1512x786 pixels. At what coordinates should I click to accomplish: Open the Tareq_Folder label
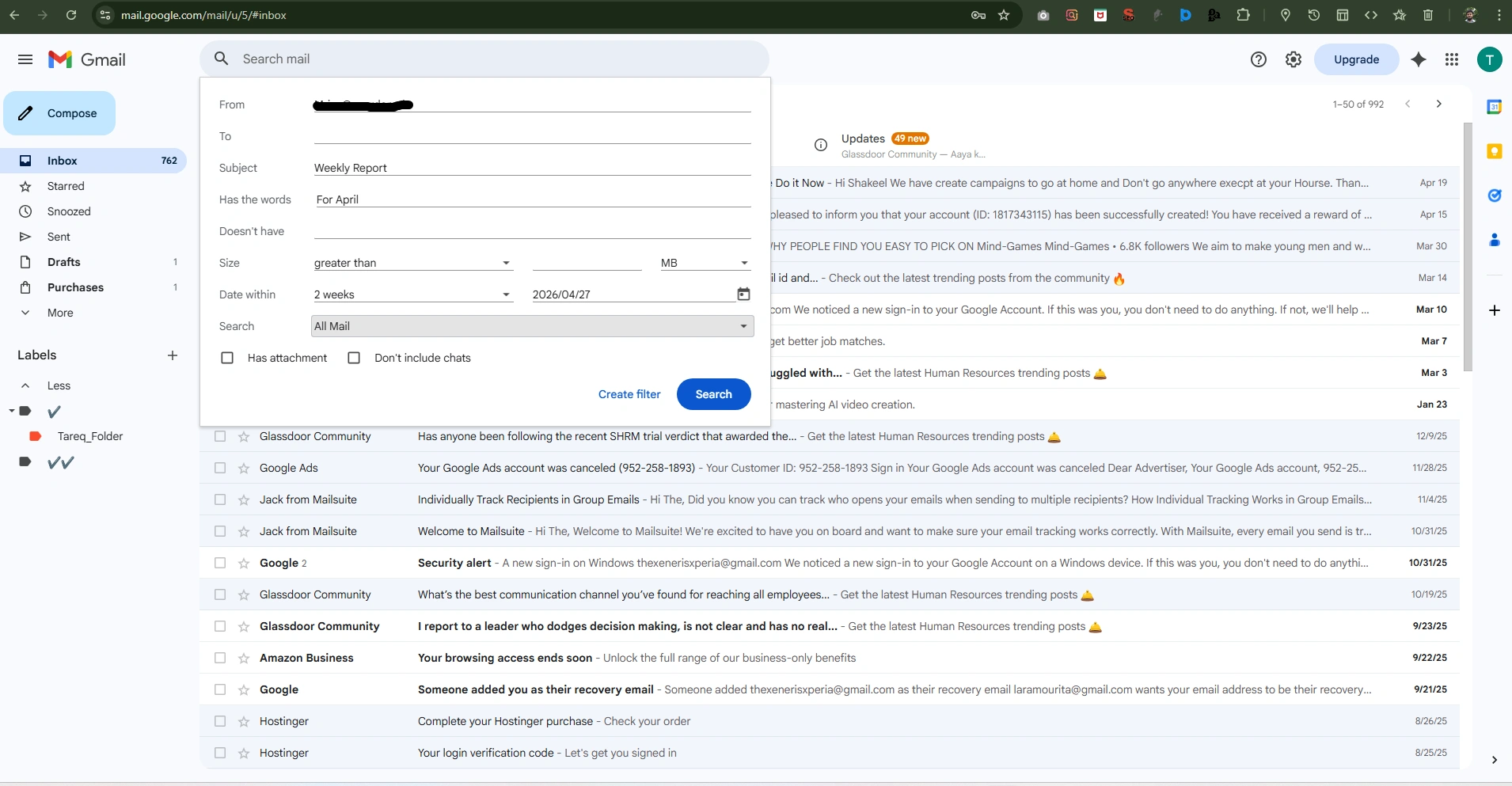90,436
